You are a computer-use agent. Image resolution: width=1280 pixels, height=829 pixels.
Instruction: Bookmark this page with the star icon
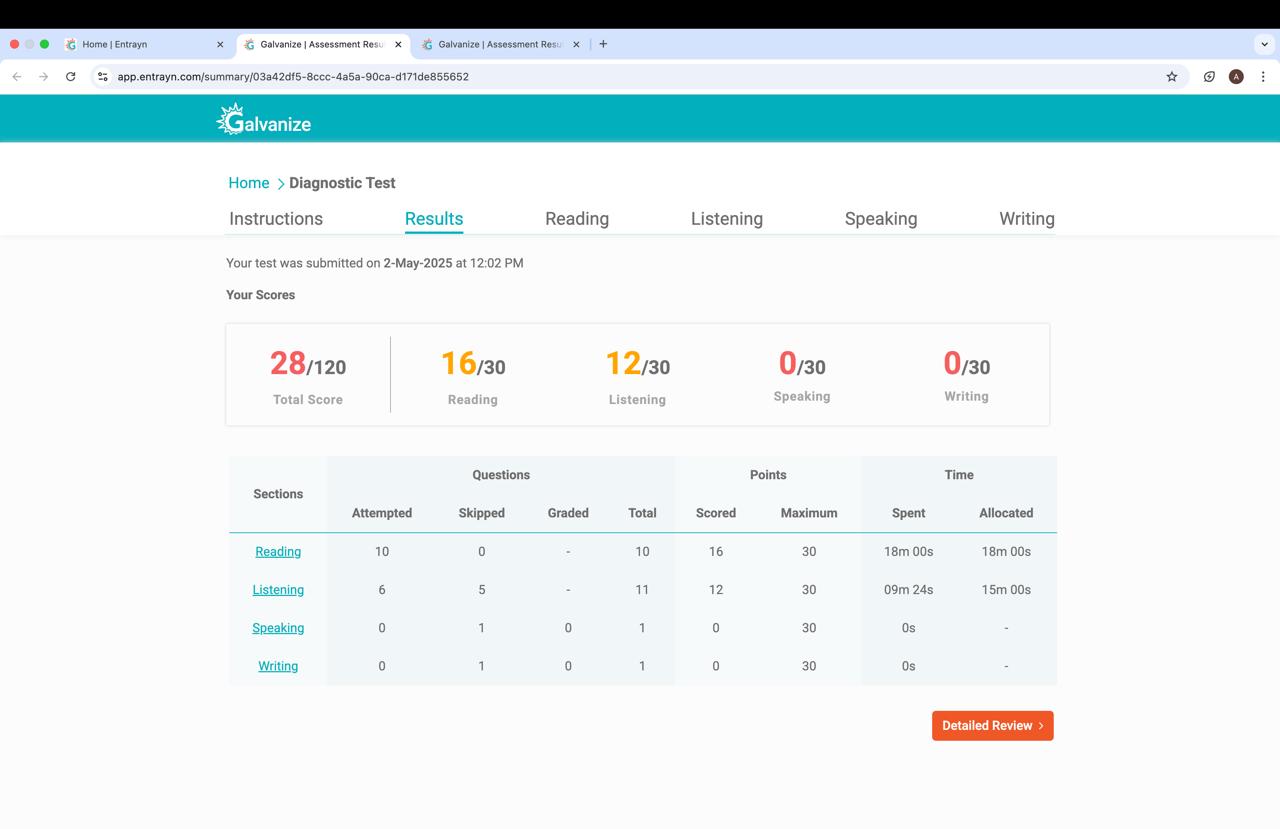1172,76
